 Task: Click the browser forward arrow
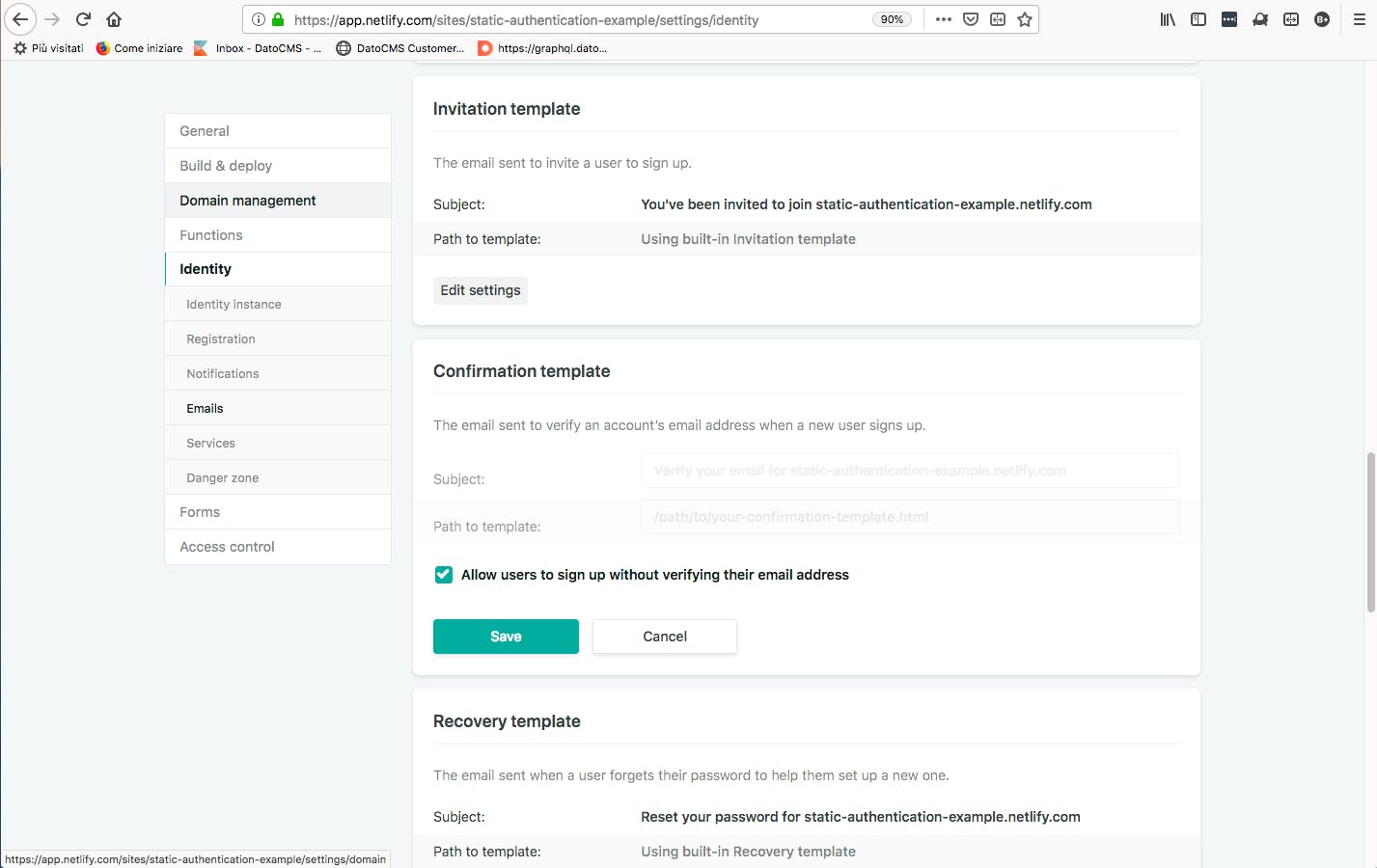point(52,19)
